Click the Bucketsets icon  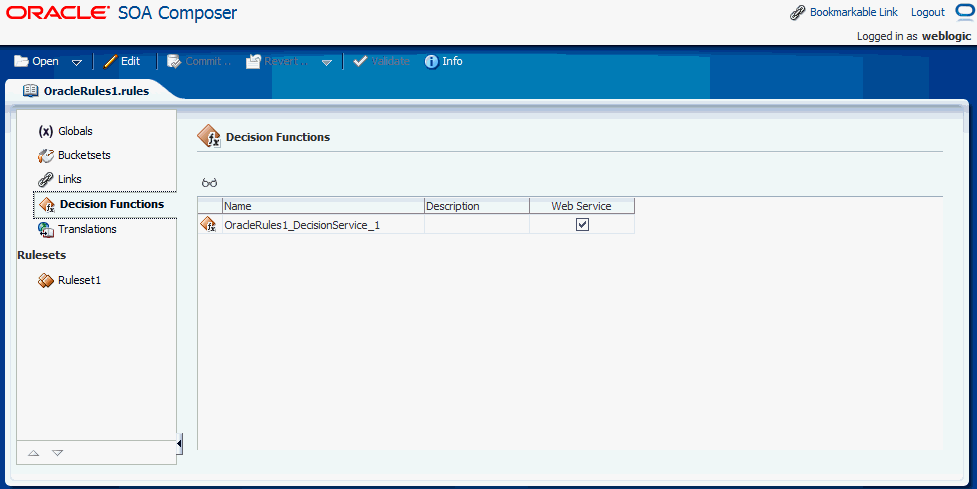point(45,155)
